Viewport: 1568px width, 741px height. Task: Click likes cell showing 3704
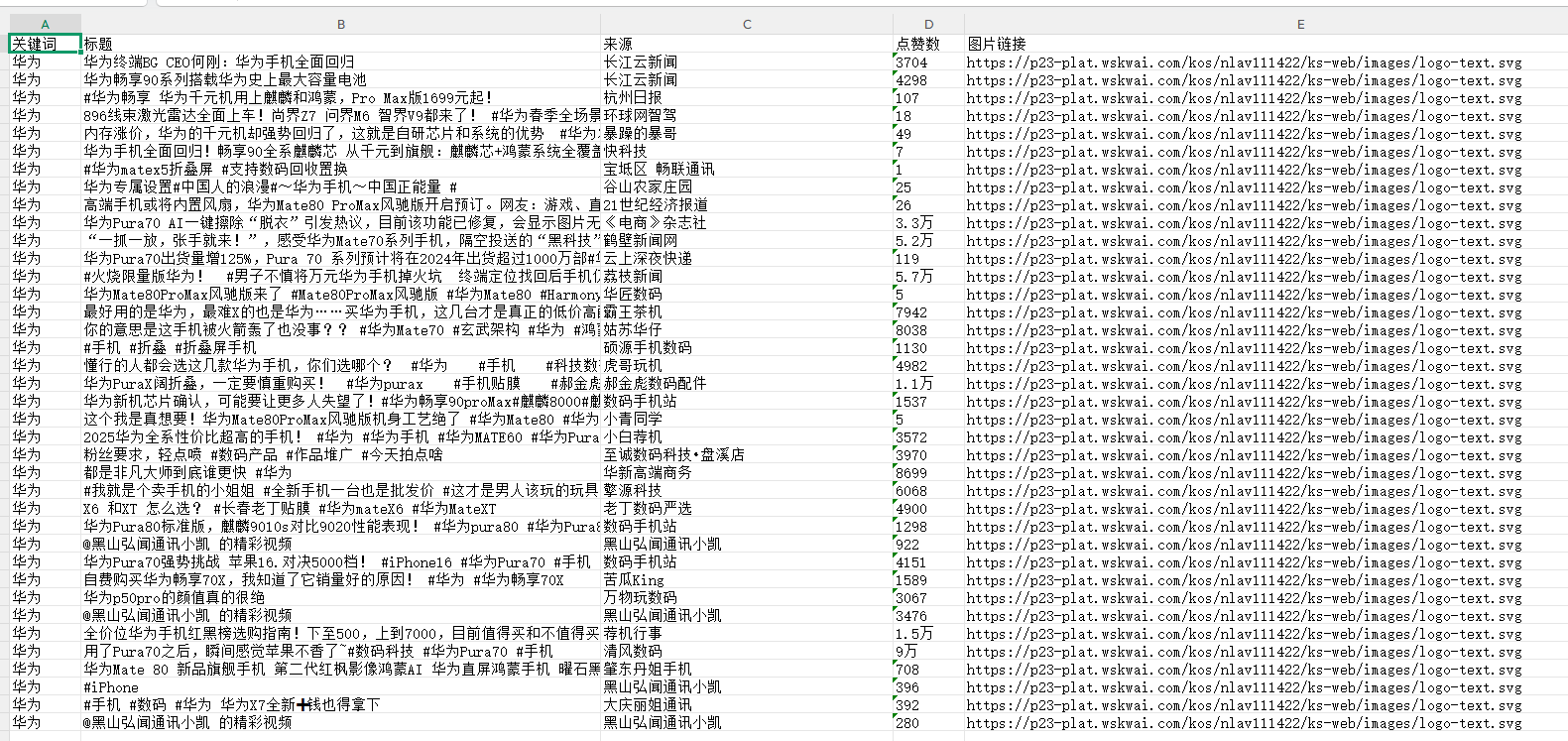click(x=928, y=62)
